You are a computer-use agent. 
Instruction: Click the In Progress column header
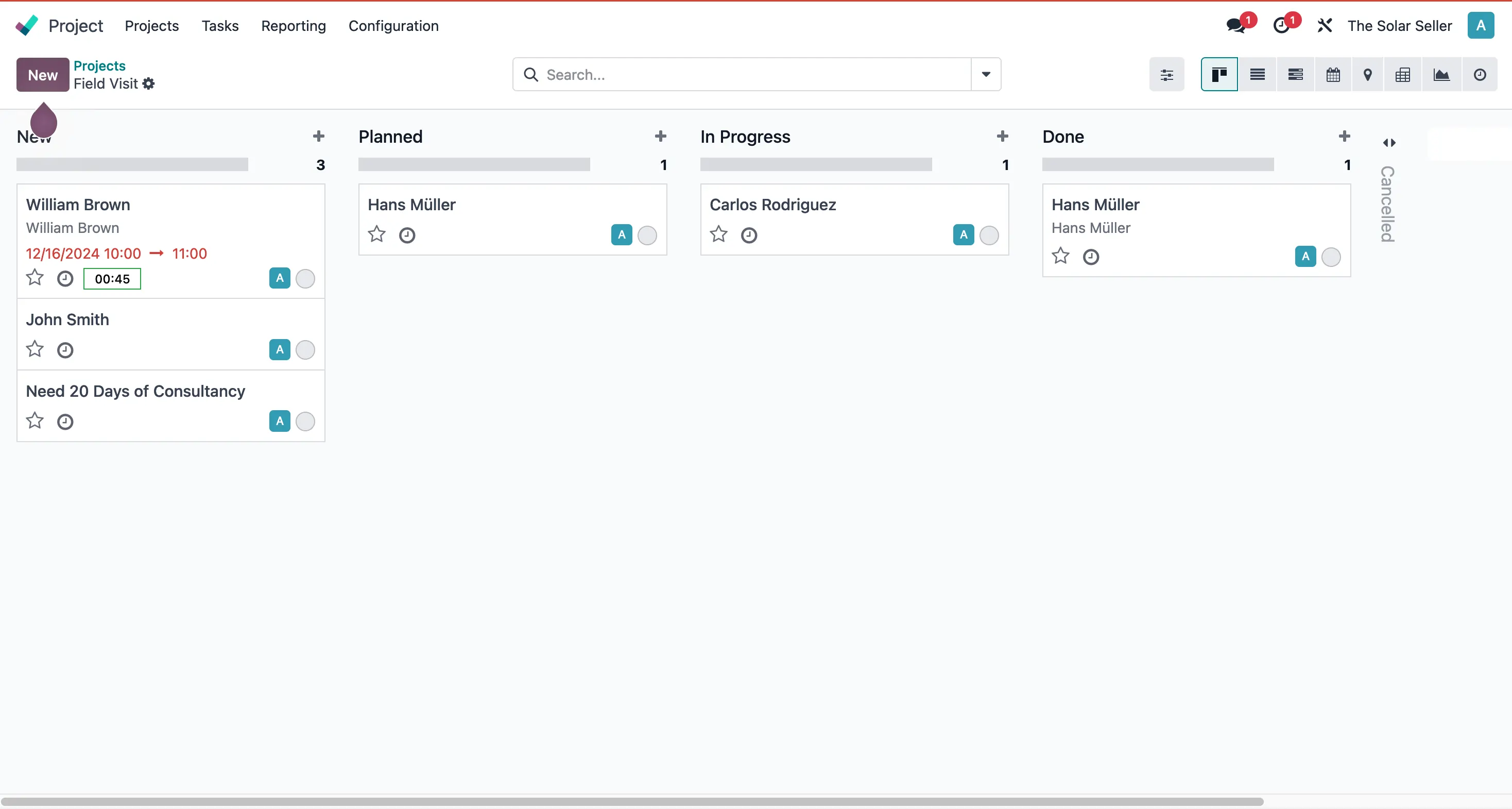tap(745, 137)
